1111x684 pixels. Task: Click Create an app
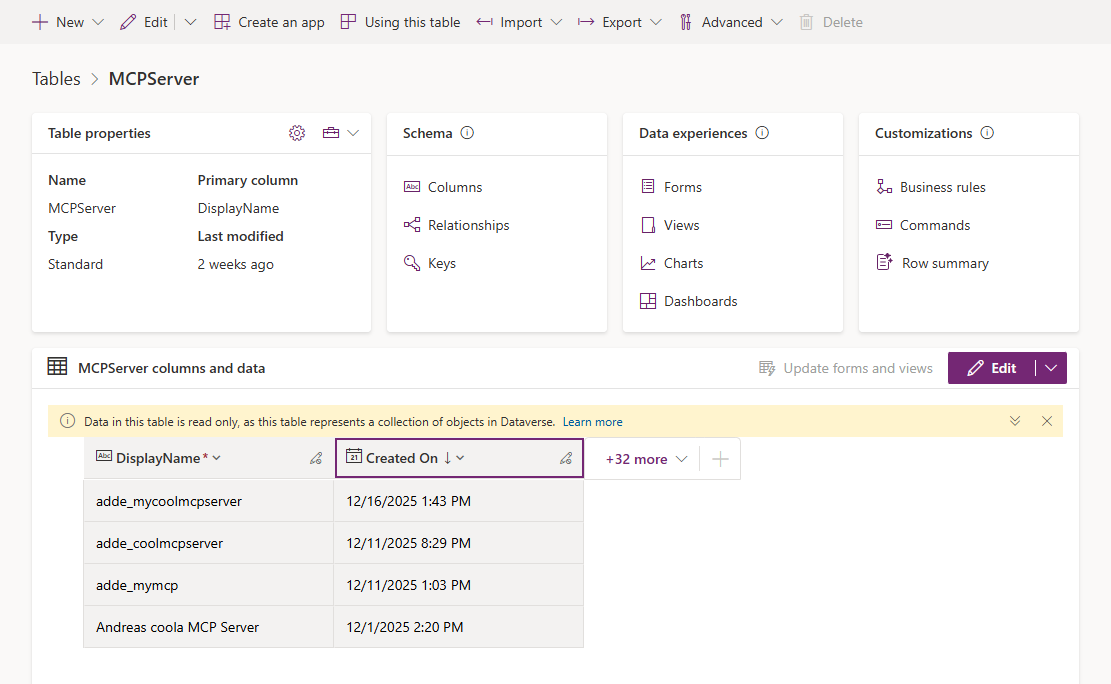269,22
